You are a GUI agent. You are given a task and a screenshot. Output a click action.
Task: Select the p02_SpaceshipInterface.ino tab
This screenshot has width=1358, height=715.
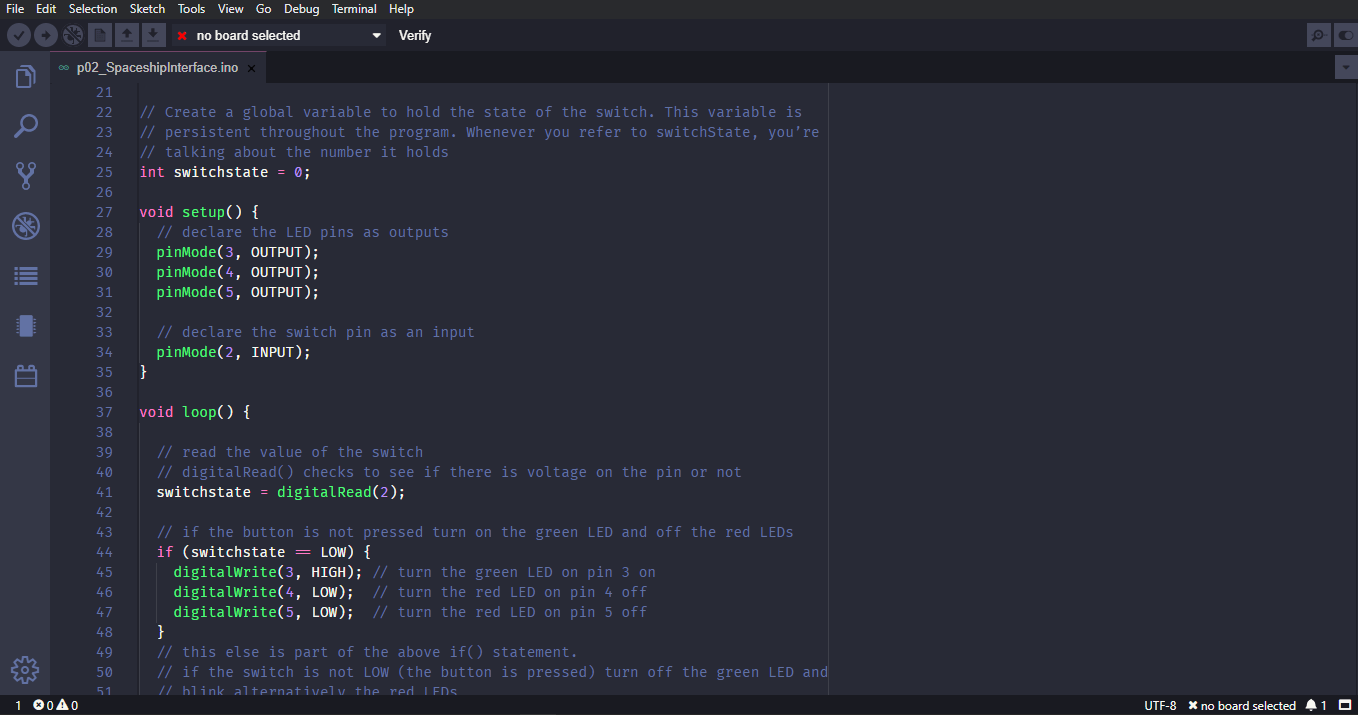155,68
